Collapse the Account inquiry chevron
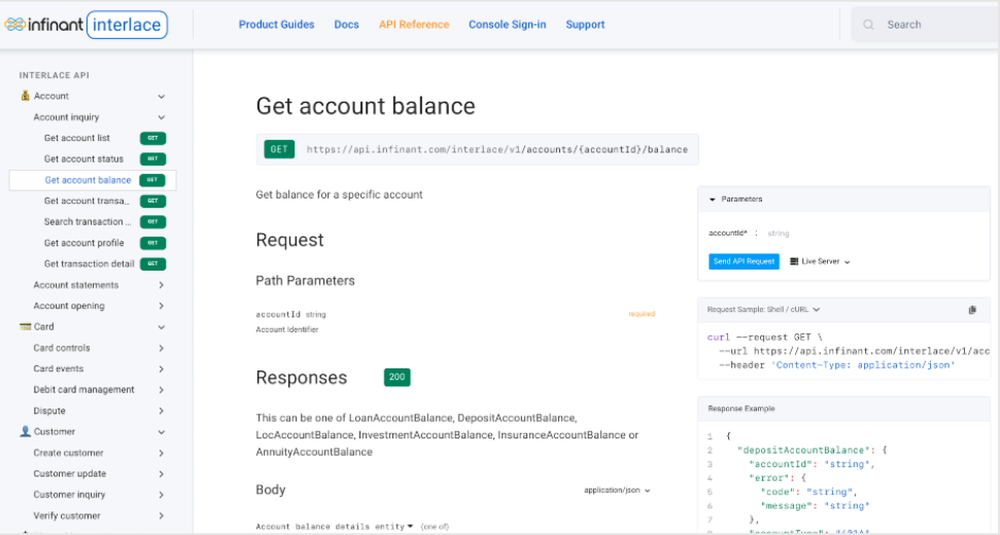Viewport: 1000px width, 535px height. (161, 117)
